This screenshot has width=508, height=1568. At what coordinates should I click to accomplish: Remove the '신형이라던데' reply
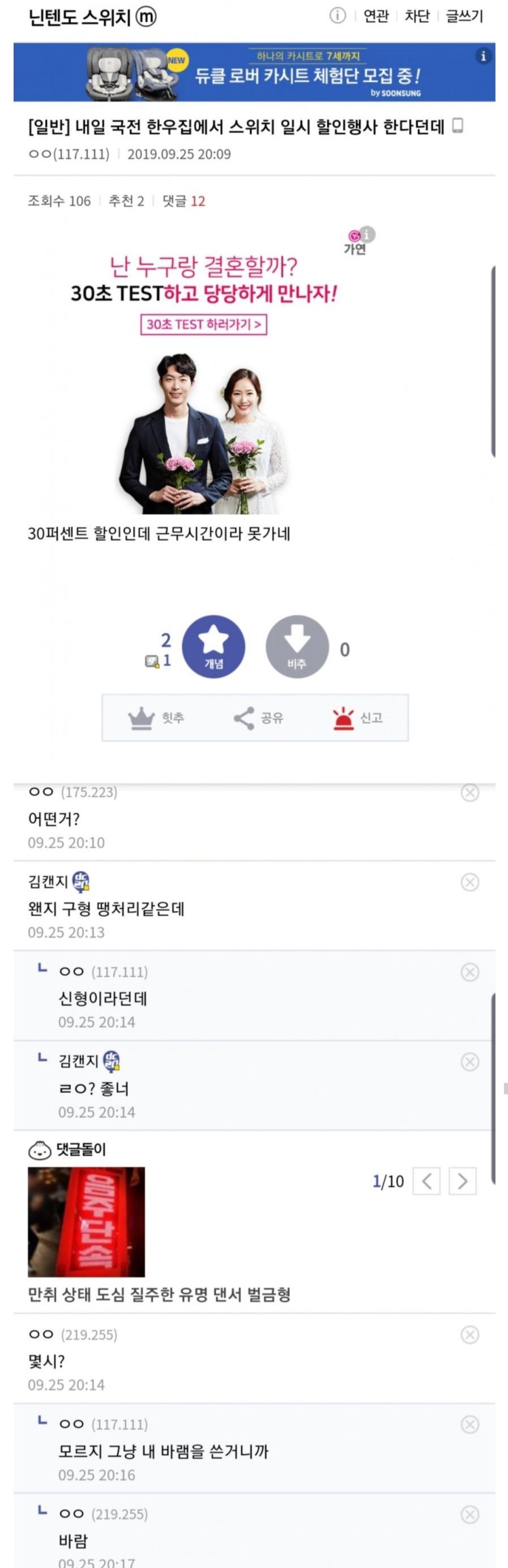pos(469,972)
